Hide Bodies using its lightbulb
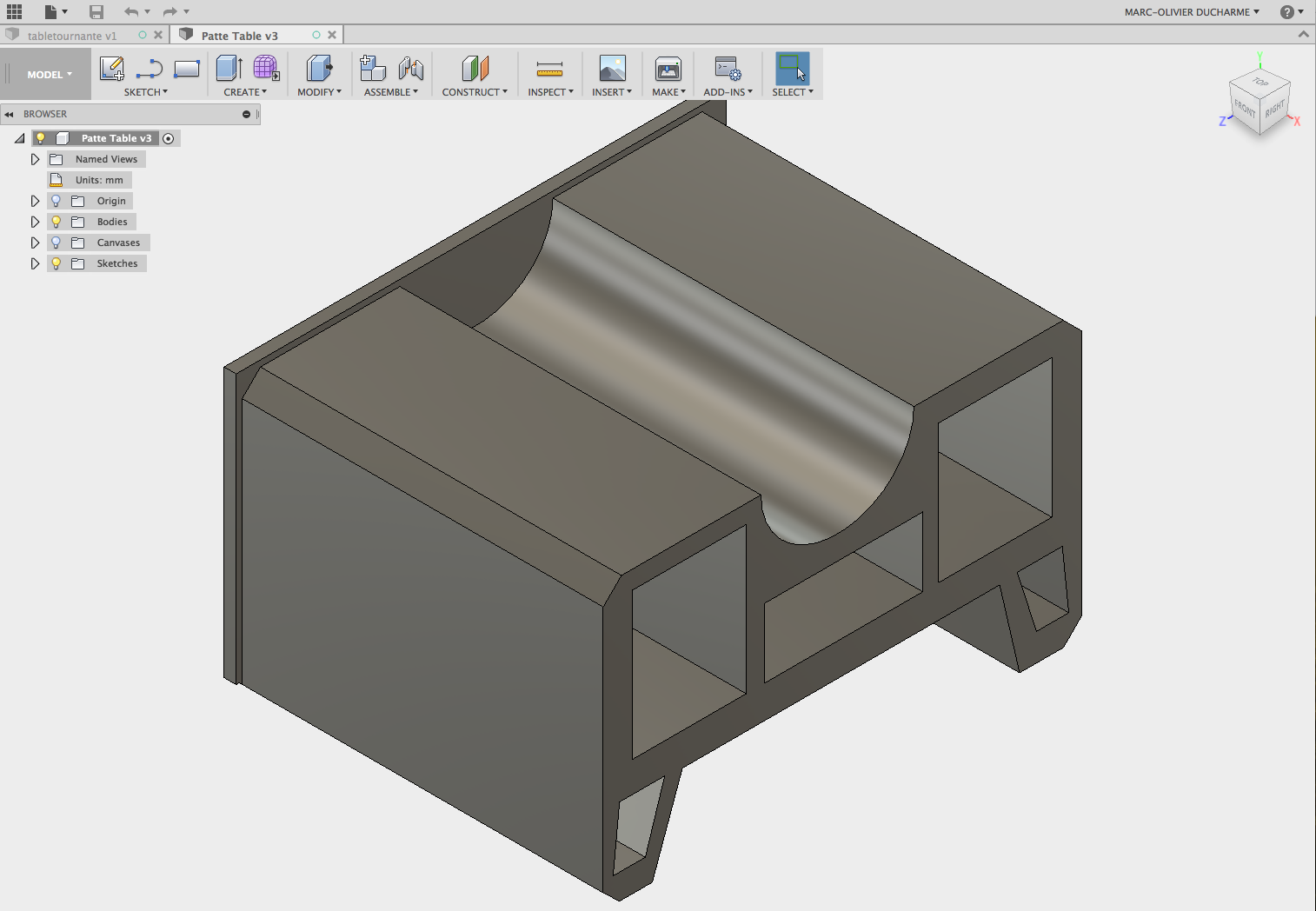This screenshot has width=1316, height=911. [56, 222]
